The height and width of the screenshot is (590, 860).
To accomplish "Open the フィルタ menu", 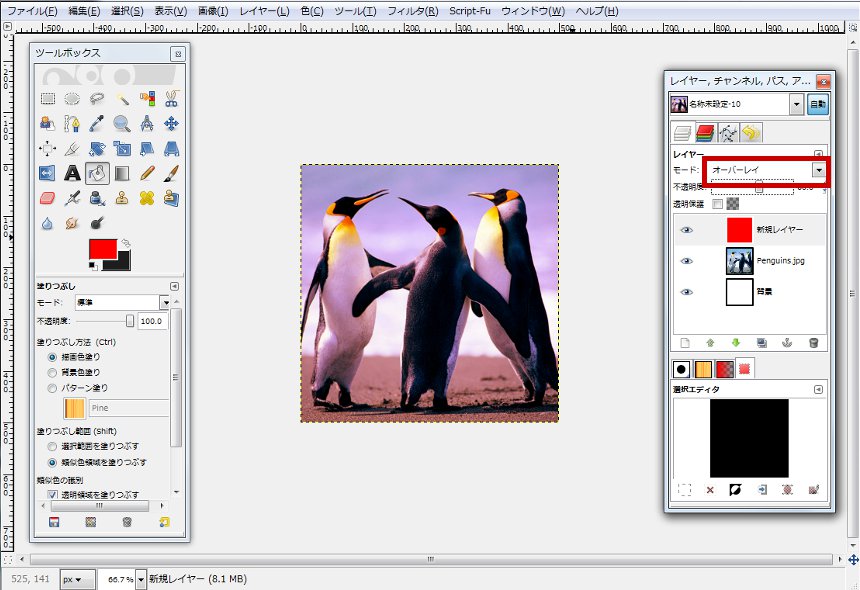I will (413, 11).
